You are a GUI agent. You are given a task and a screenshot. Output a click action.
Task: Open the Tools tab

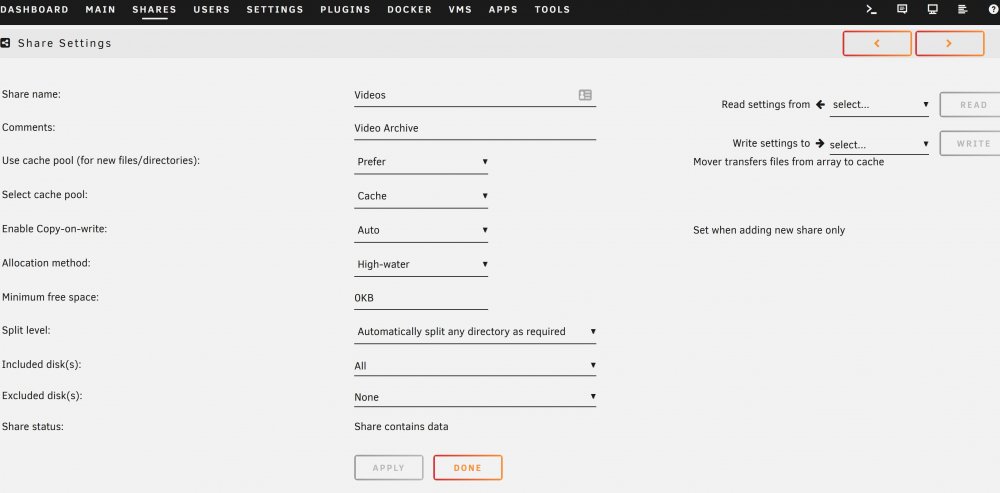[552, 10]
